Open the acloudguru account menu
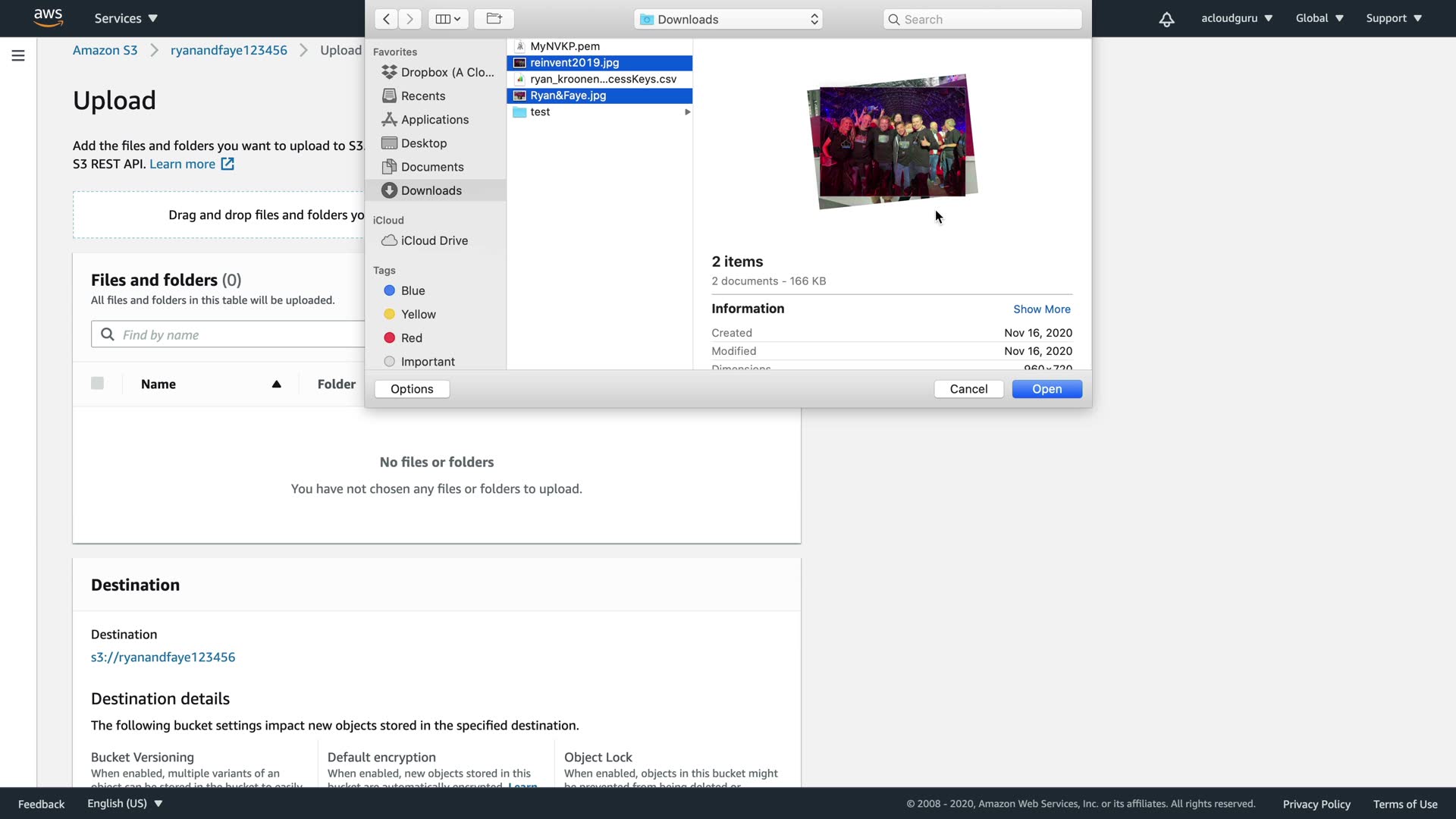 [1236, 18]
